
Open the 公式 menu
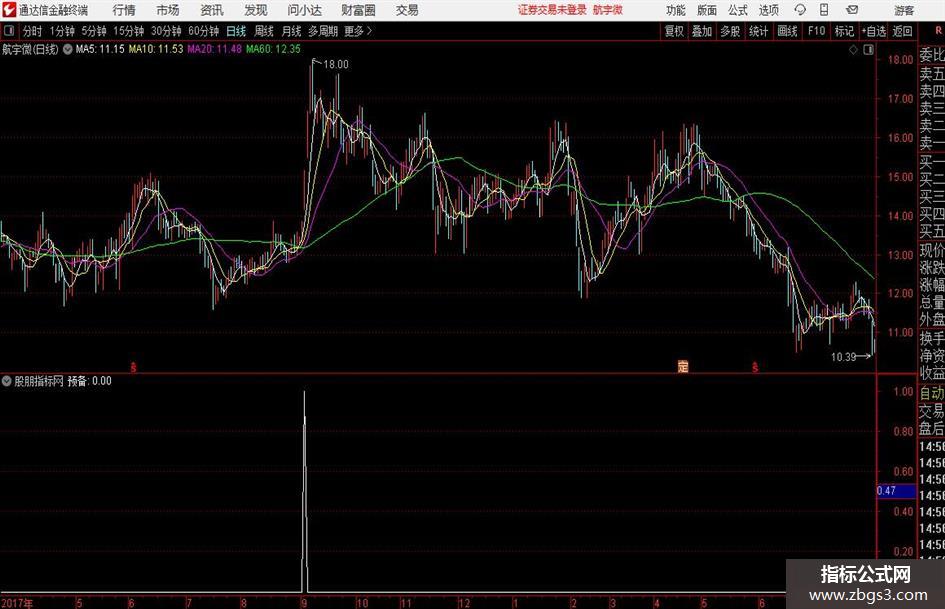(738, 10)
